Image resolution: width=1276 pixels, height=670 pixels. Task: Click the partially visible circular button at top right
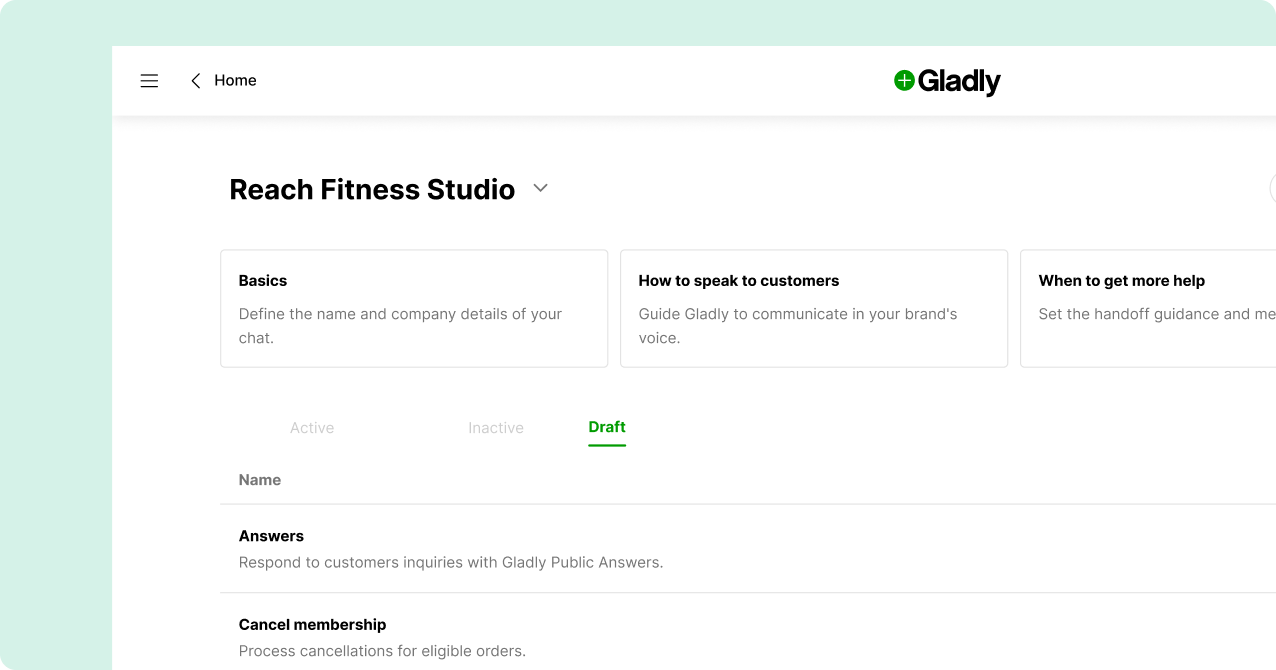coord(1272,188)
